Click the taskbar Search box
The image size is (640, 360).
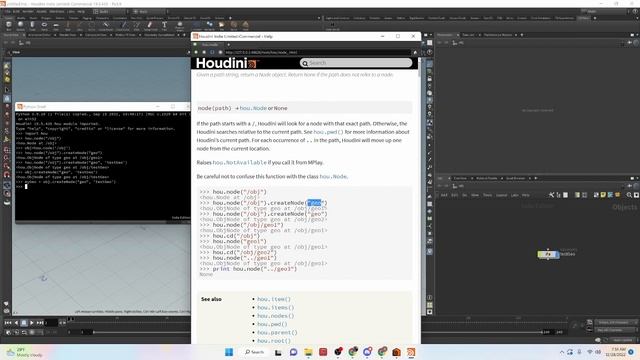pos(255,352)
